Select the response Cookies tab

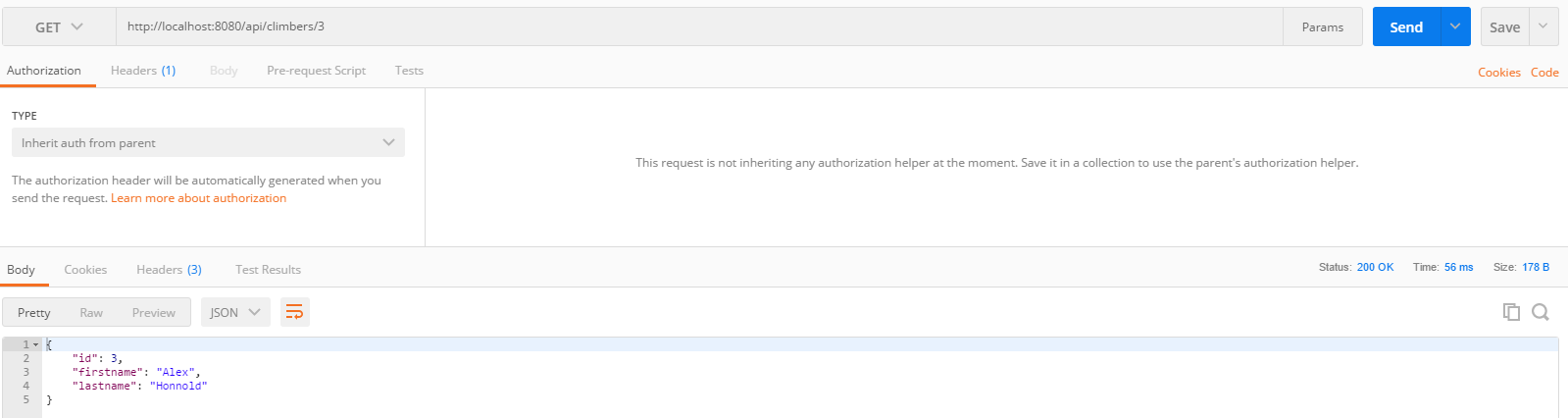click(85, 270)
